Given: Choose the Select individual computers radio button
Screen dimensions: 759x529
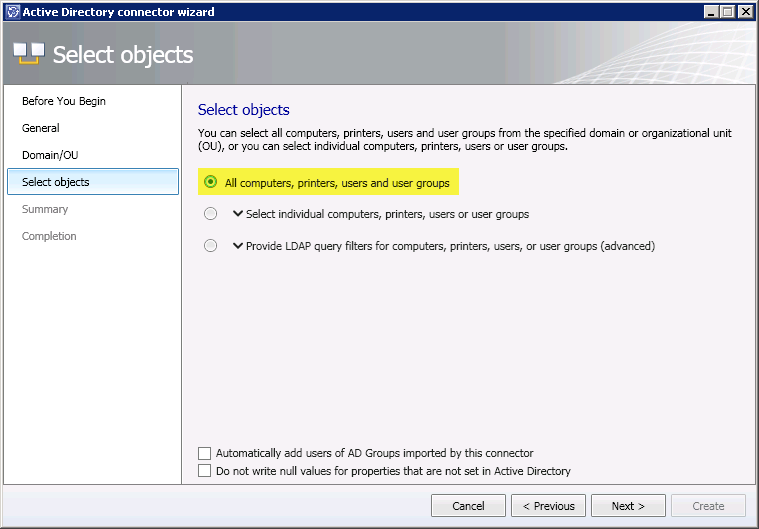Looking at the screenshot, I should (210, 214).
